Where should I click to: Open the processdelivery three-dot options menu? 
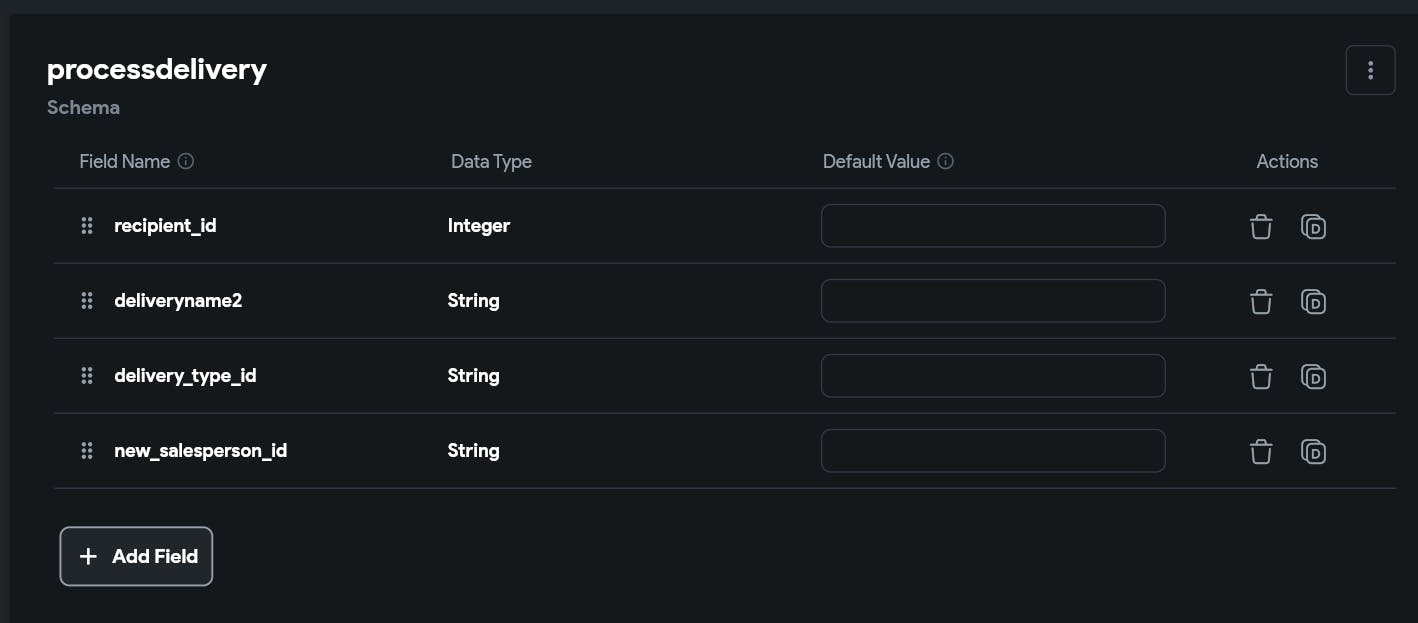click(x=1370, y=70)
